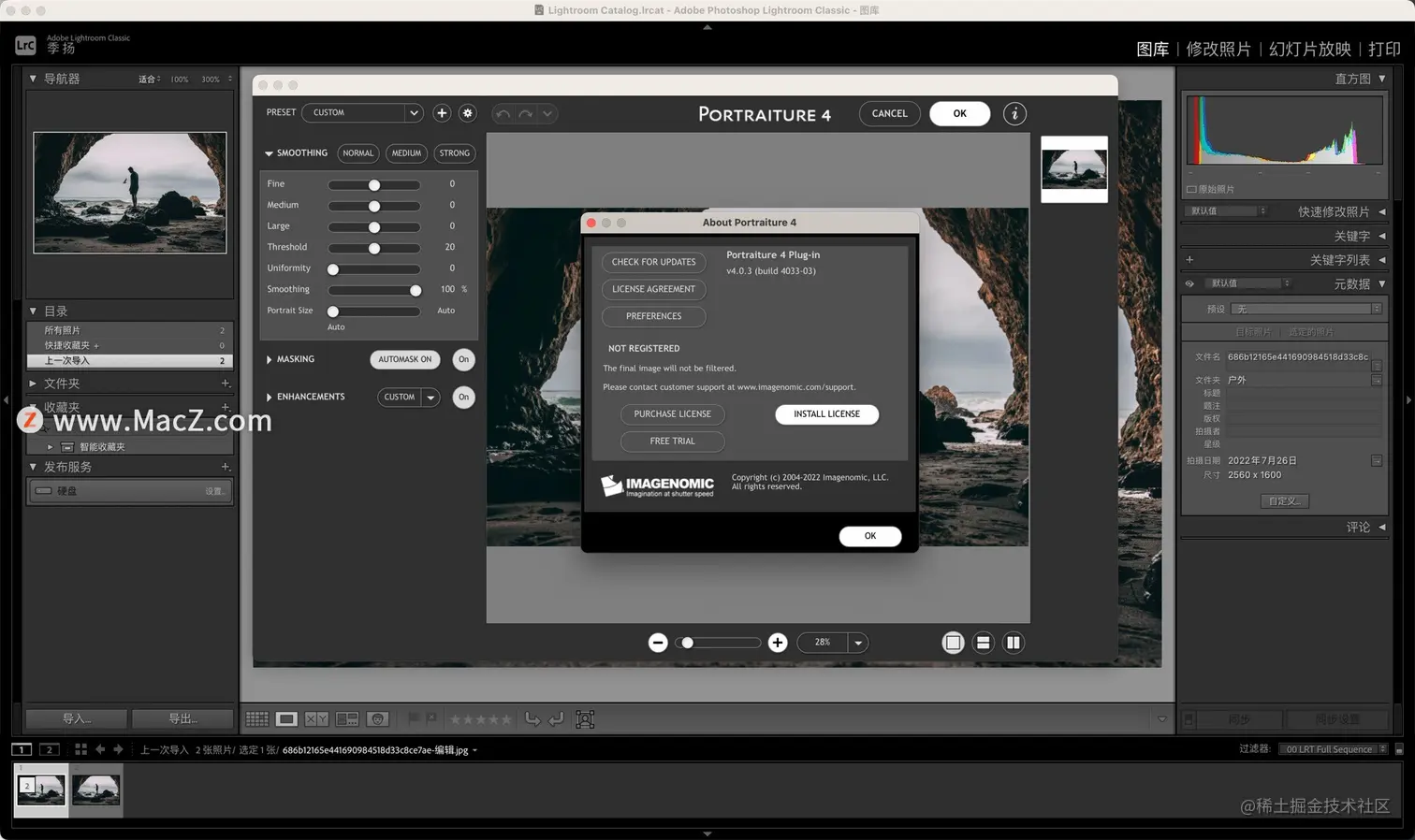Click OK in About Portraiture dialog
The image size is (1415, 840).
click(870, 536)
